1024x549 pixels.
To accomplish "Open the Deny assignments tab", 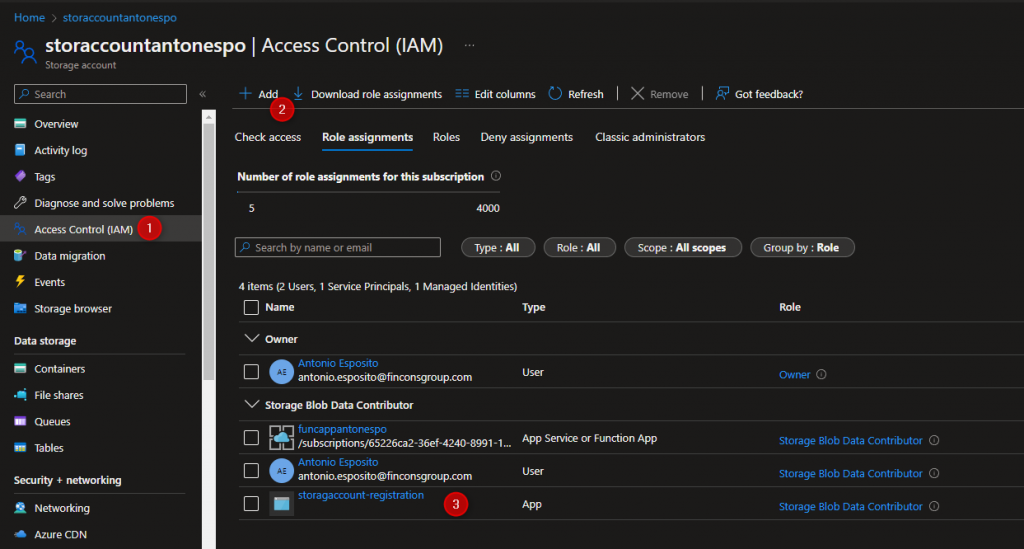I will (x=526, y=137).
